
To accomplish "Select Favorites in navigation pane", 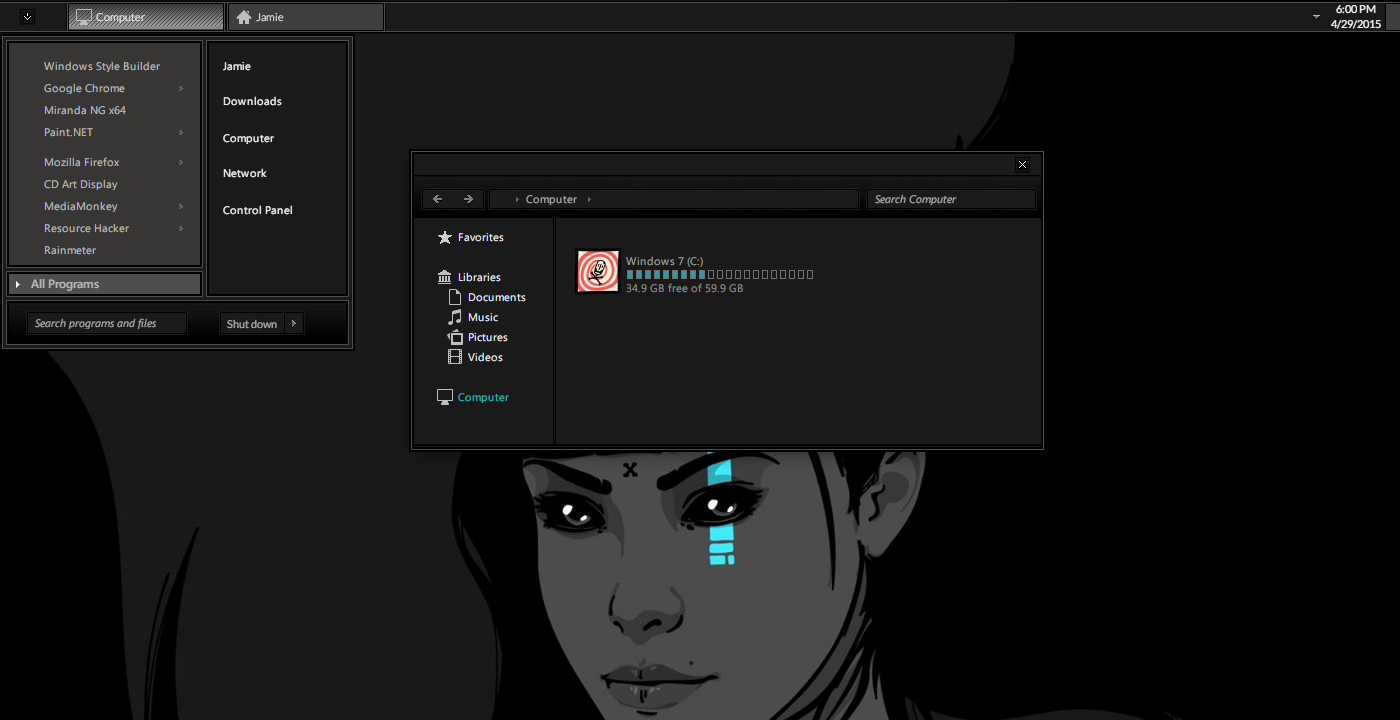I will (x=481, y=237).
